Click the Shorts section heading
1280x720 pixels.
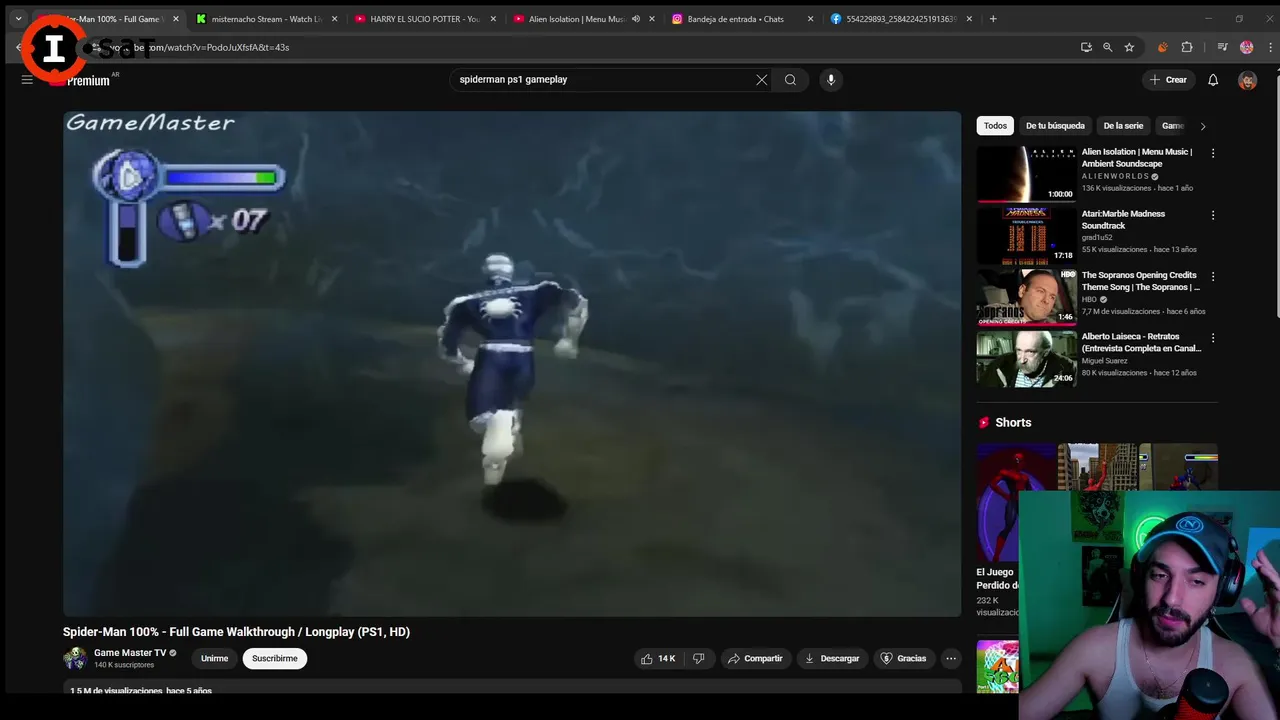1013,423
